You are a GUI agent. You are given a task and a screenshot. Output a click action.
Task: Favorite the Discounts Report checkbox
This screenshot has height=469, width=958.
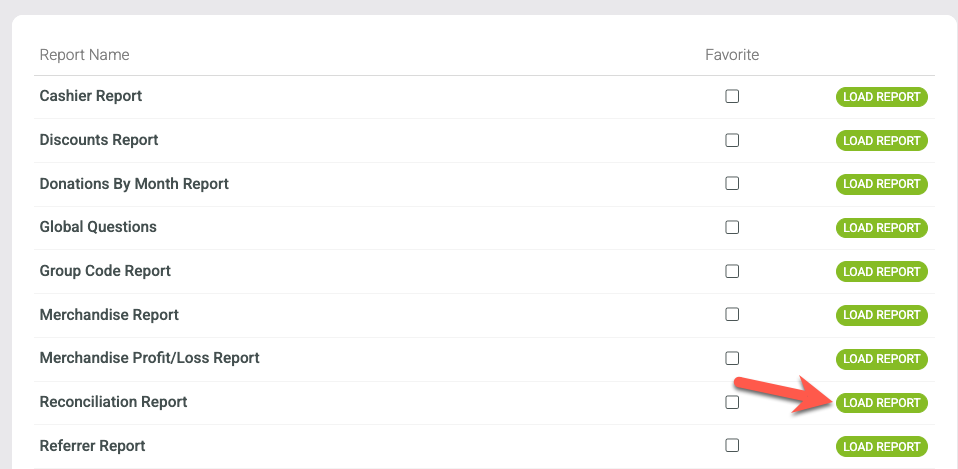(732, 140)
